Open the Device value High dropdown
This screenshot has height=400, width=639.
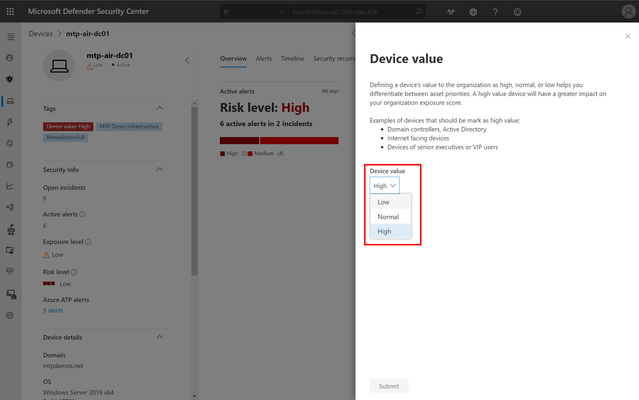point(384,186)
